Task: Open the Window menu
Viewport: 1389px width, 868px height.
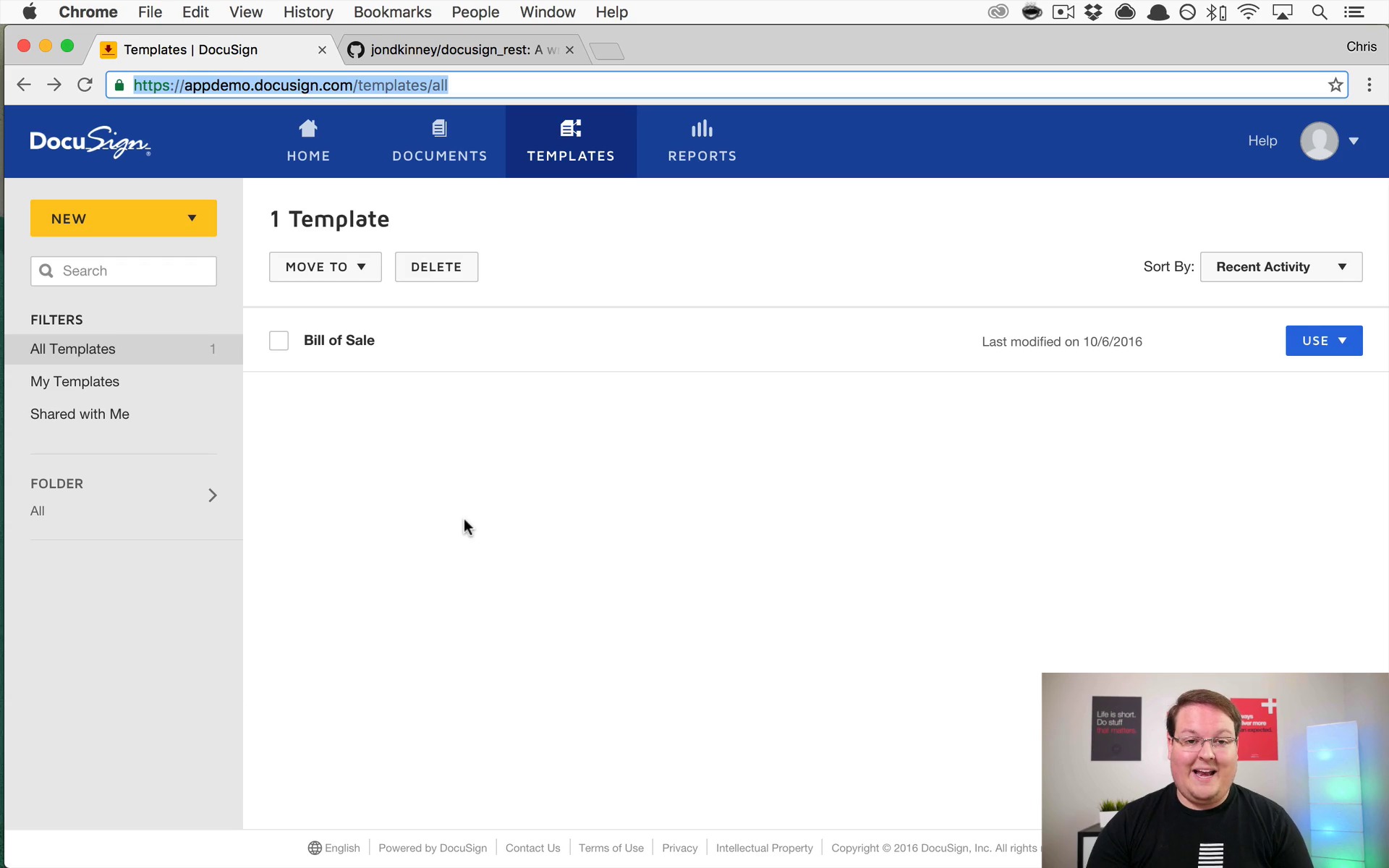Action: click(x=548, y=12)
